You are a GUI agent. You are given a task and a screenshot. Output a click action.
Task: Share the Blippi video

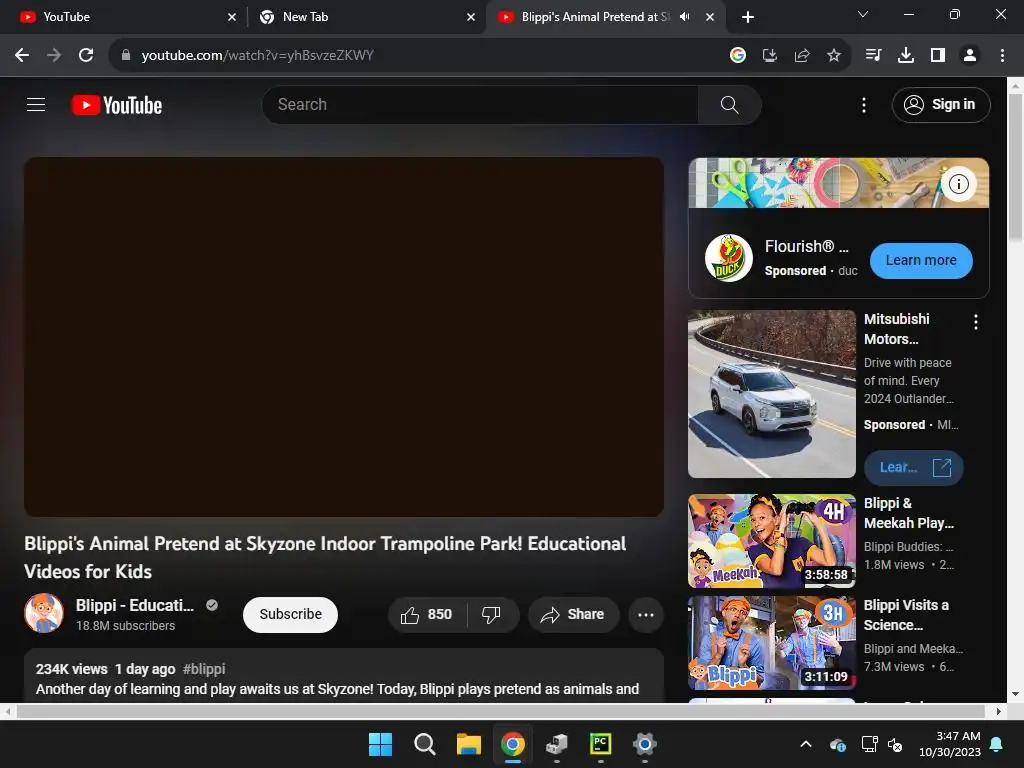[x=573, y=615]
